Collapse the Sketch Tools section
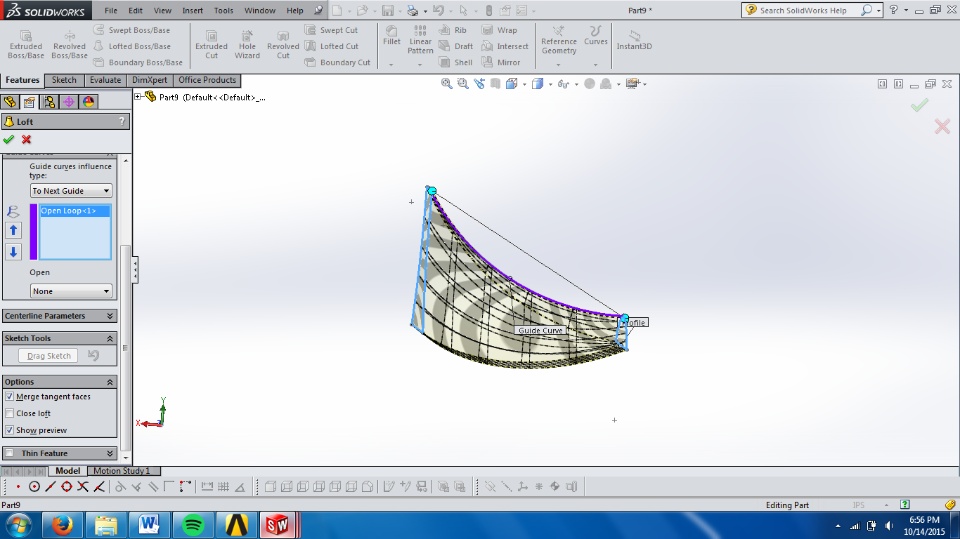 [110, 338]
